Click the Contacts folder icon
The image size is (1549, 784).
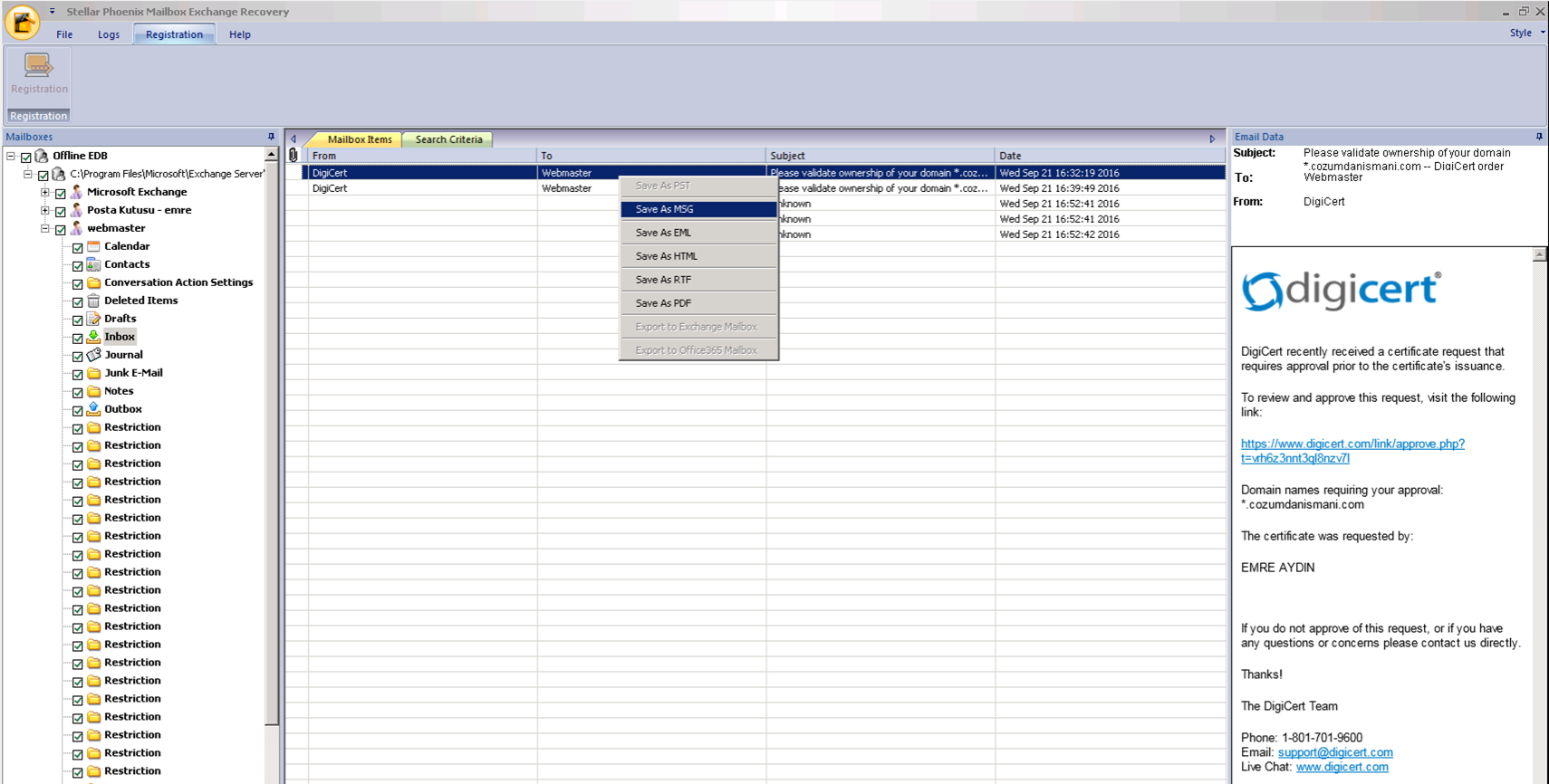93,264
